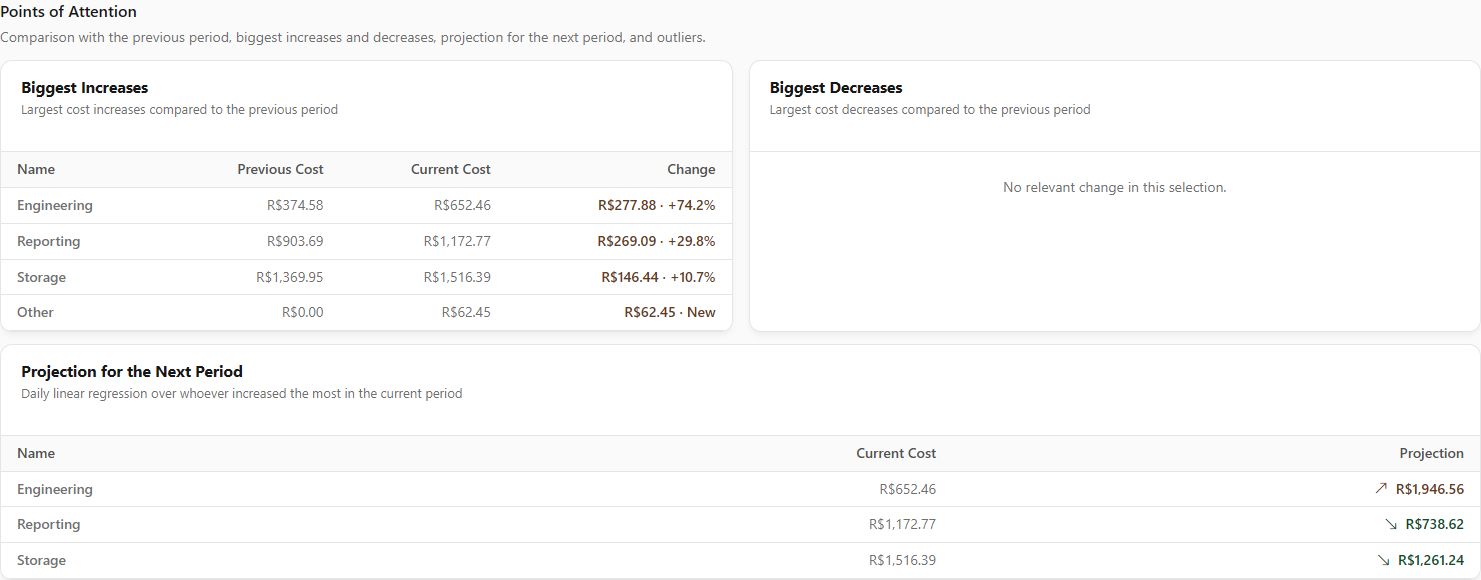The height and width of the screenshot is (580, 1481).
Task: Click change value R$269.09 · +29.8%
Action: tap(657, 241)
